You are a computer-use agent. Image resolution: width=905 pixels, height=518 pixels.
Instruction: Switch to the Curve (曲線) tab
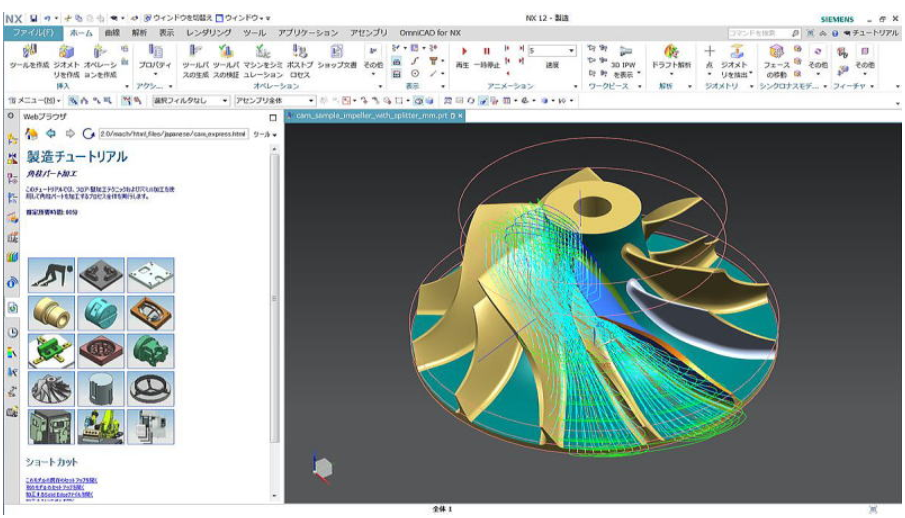[x=113, y=33]
